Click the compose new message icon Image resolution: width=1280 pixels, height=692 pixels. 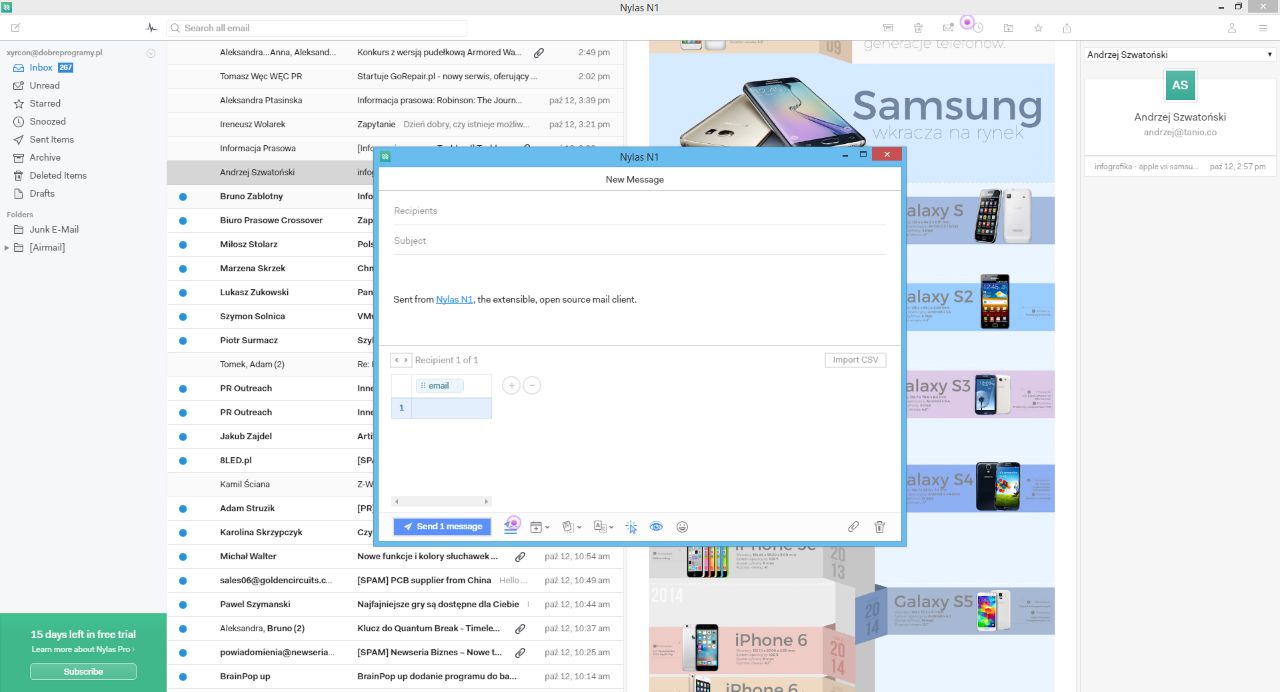[15, 28]
